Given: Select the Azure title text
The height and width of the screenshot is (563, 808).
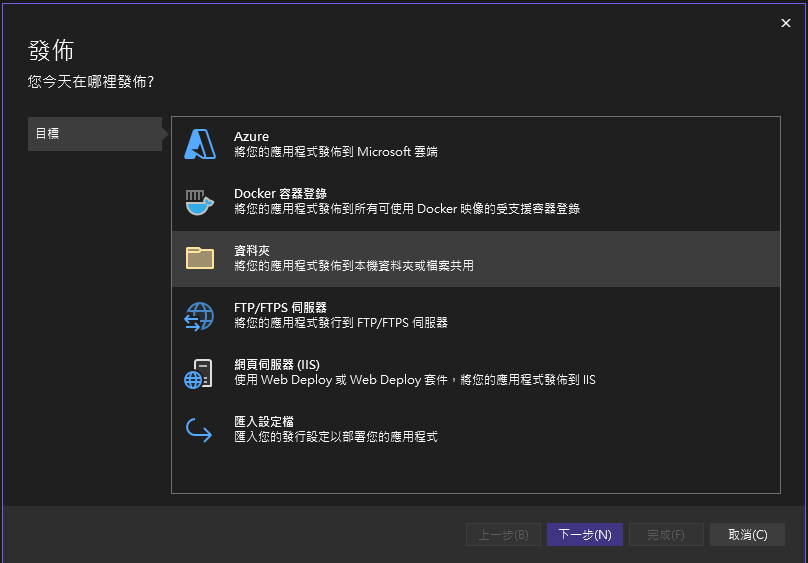Looking at the screenshot, I should tap(251, 137).
